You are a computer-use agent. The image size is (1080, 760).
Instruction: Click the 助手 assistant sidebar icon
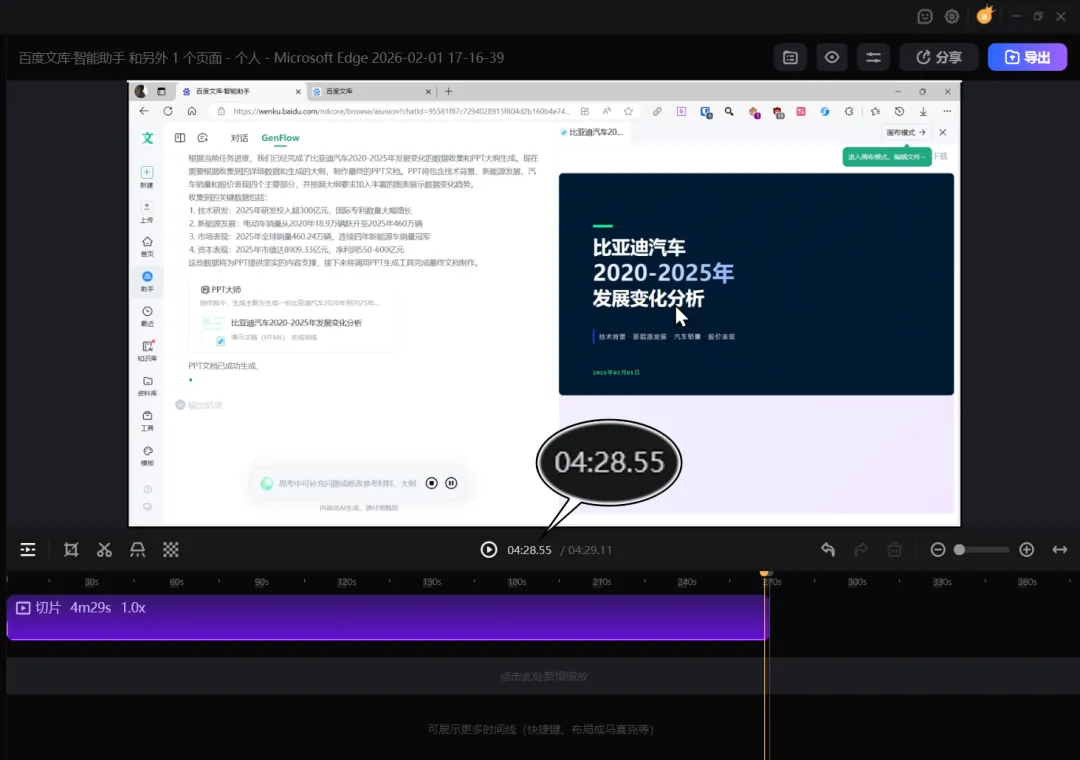[147, 281]
